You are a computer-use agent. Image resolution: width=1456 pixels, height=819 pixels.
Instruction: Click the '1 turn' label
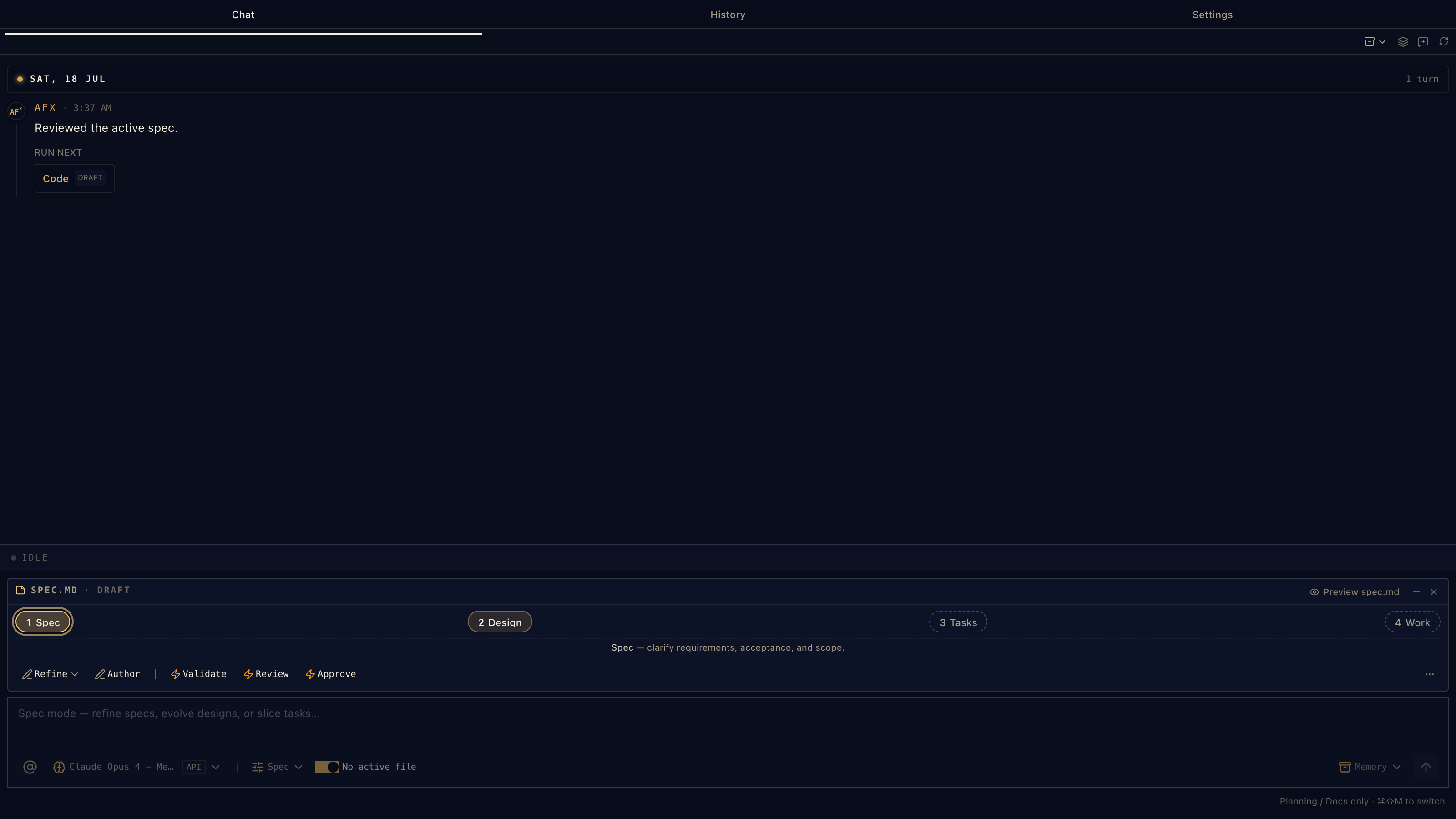tap(1422, 79)
